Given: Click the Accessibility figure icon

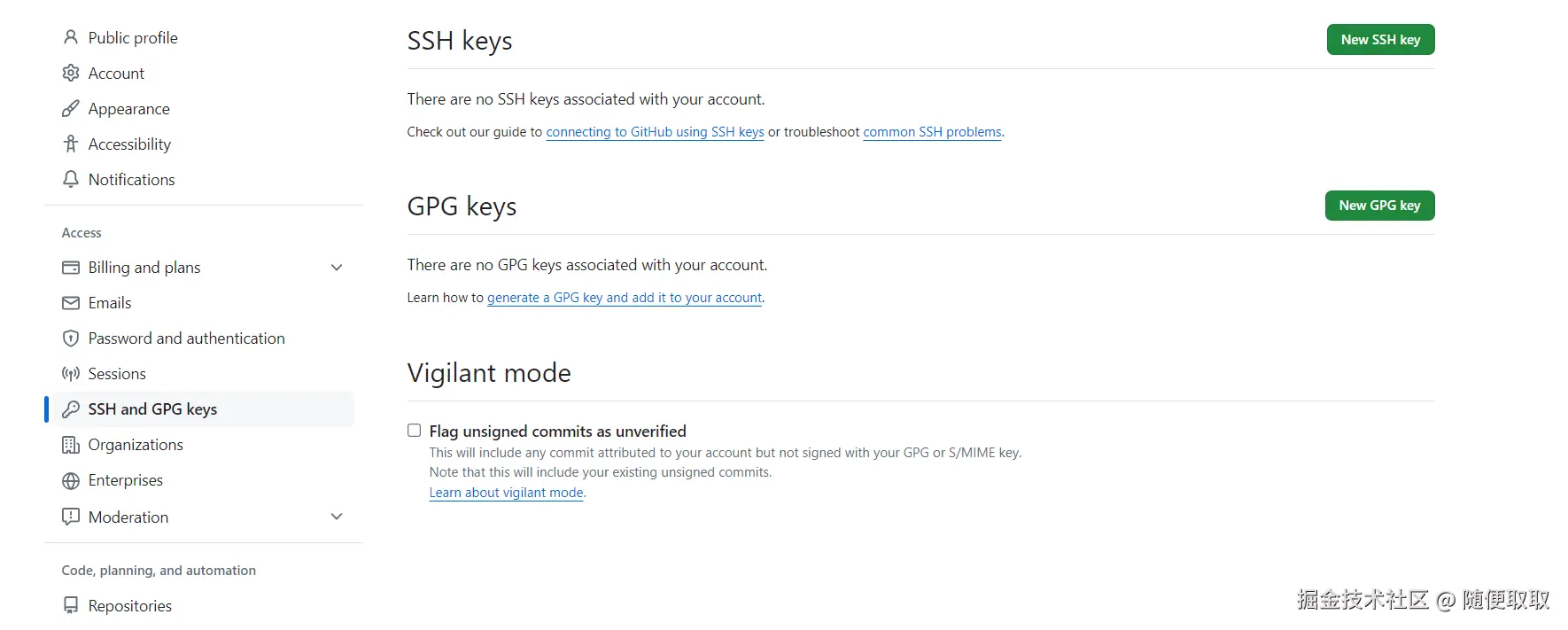Looking at the screenshot, I should 71,144.
